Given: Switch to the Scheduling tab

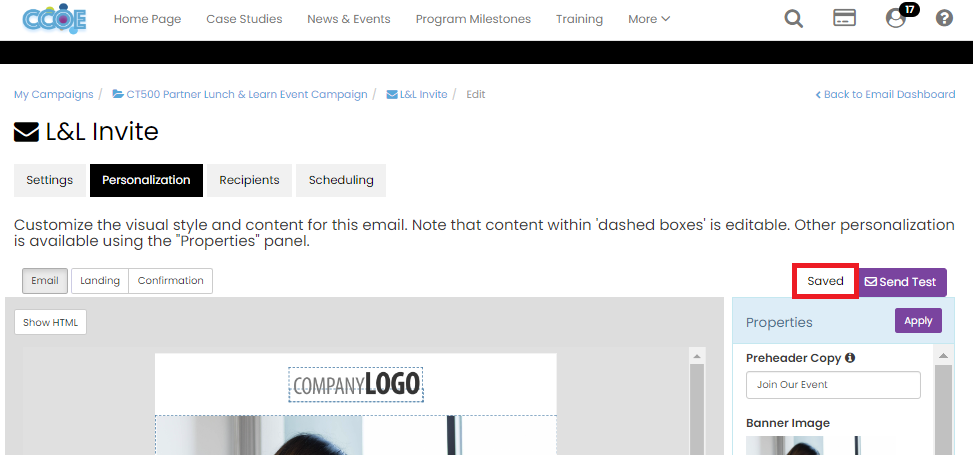Looking at the screenshot, I should 341,180.
